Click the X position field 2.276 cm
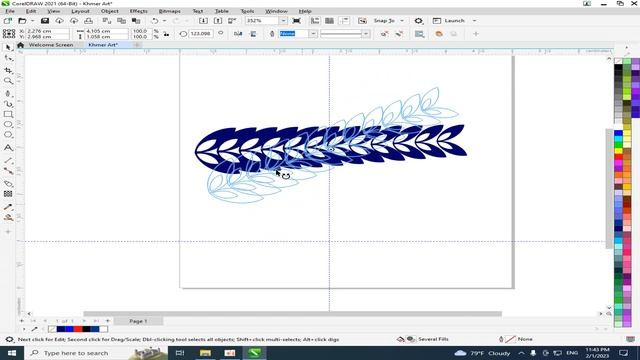Image resolution: width=640 pixels, height=360 pixels. [47, 31]
